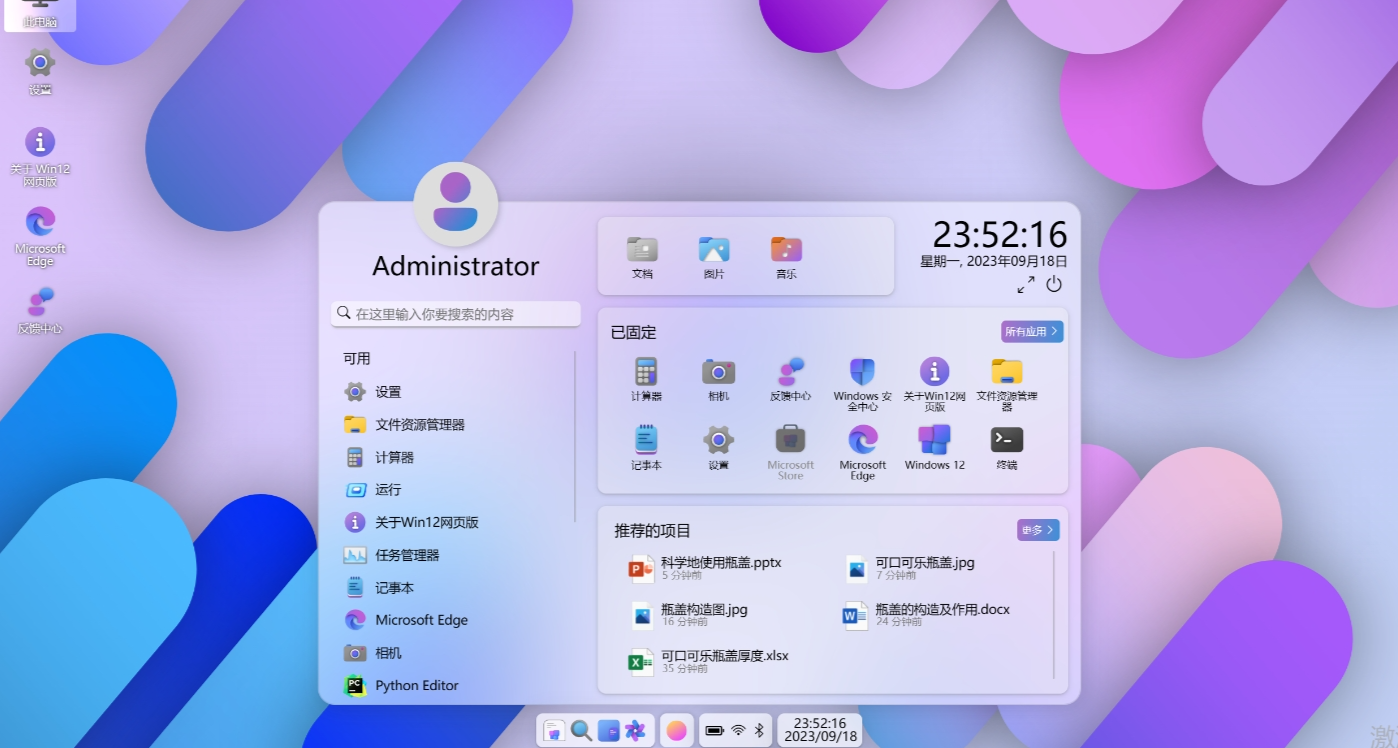Click the Administrator user avatar

455,204
